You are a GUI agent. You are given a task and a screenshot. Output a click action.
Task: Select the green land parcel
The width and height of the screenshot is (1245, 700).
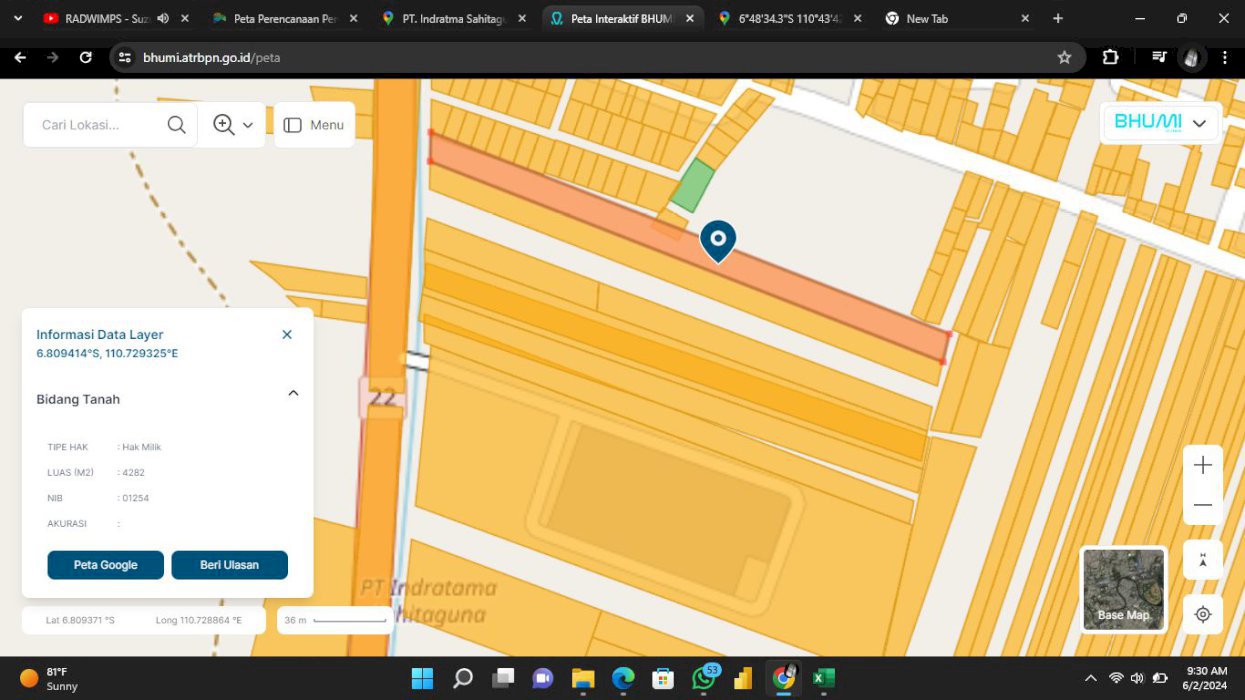692,186
